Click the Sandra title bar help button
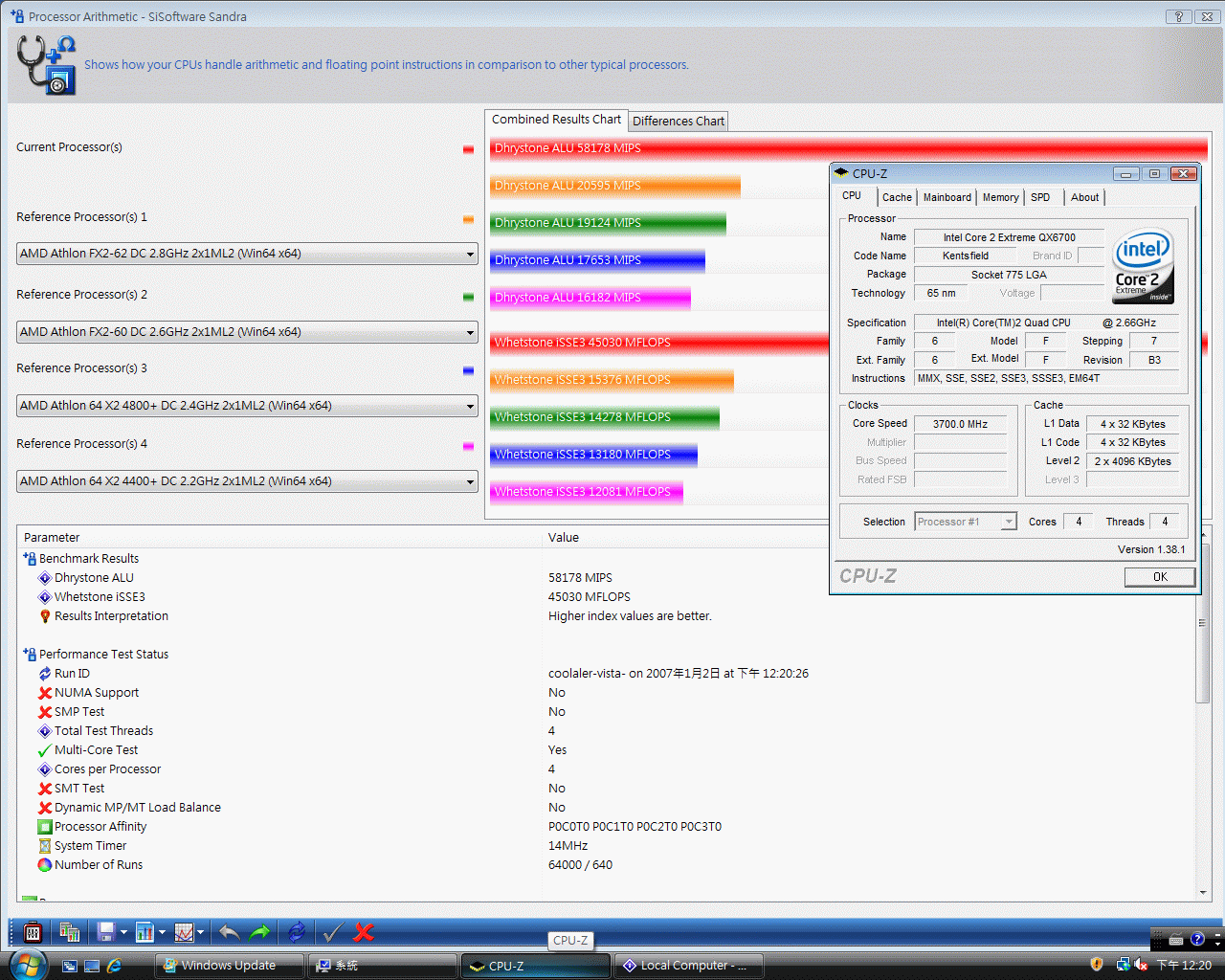The width and height of the screenshot is (1225, 980). (x=1179, y=16)
